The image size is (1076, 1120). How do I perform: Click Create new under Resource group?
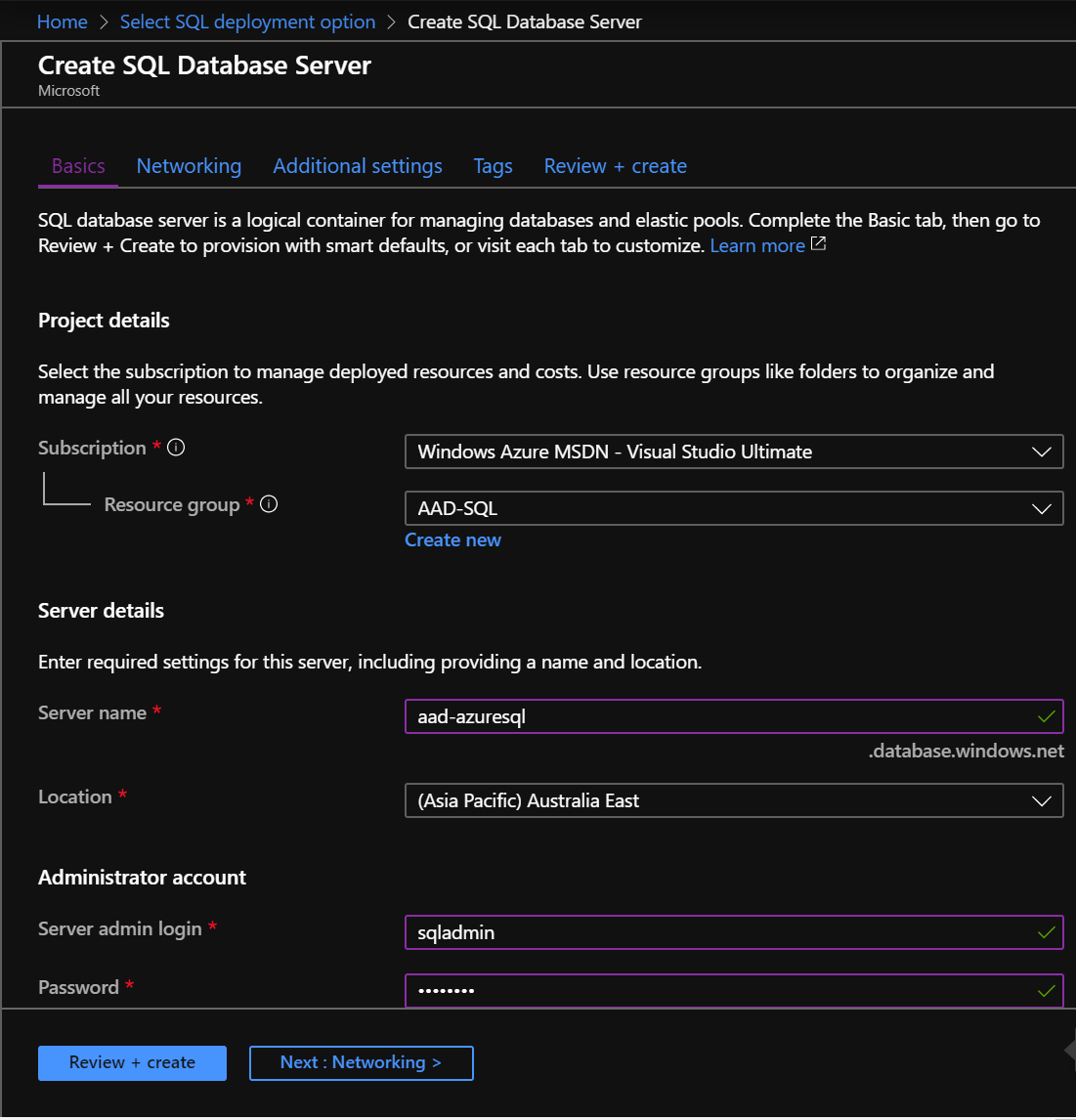pyautogui.click(x=452, y=539)
